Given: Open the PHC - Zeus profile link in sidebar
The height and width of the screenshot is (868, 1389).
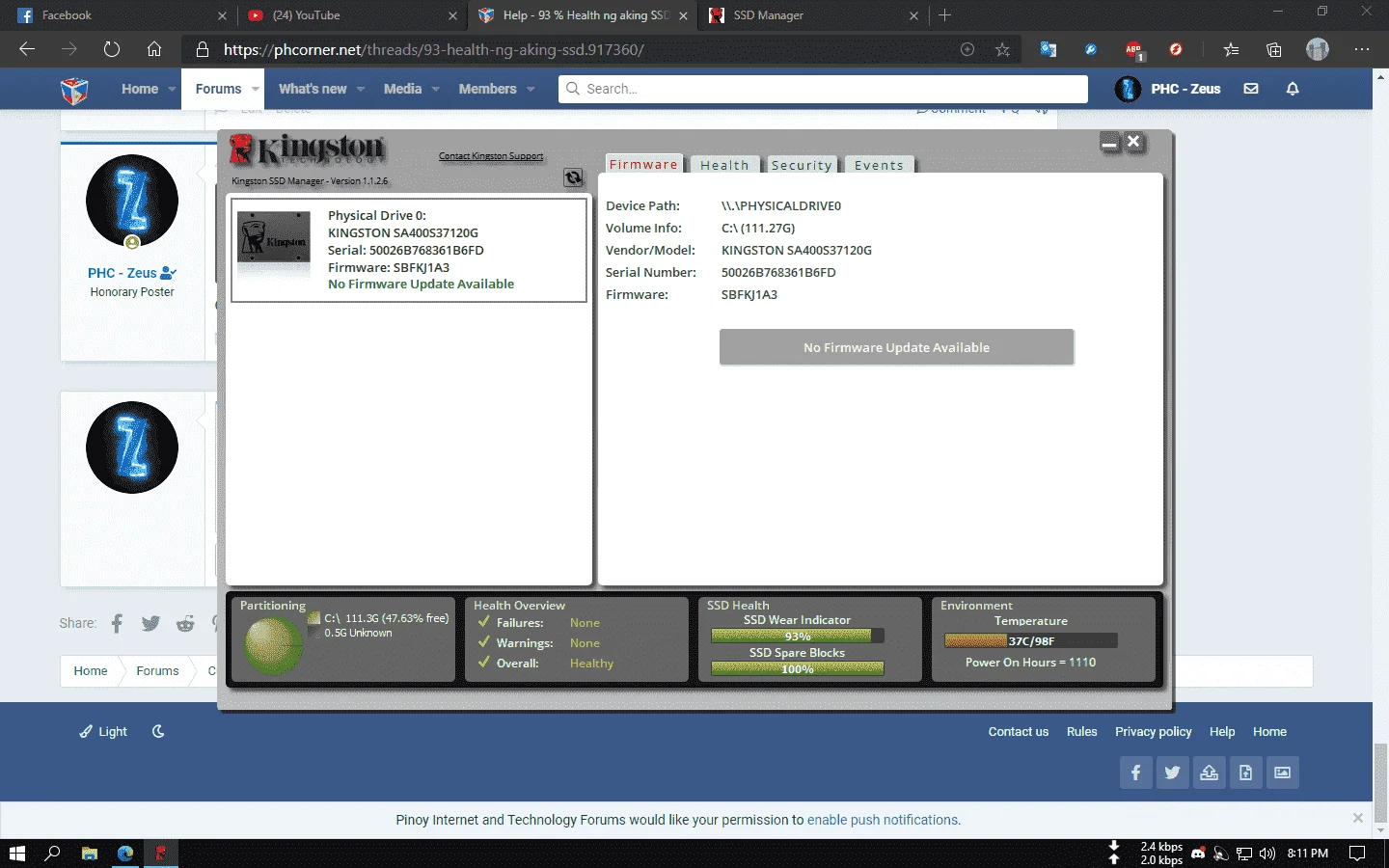Looking at the screenshot, I should (x=123, y=273).
